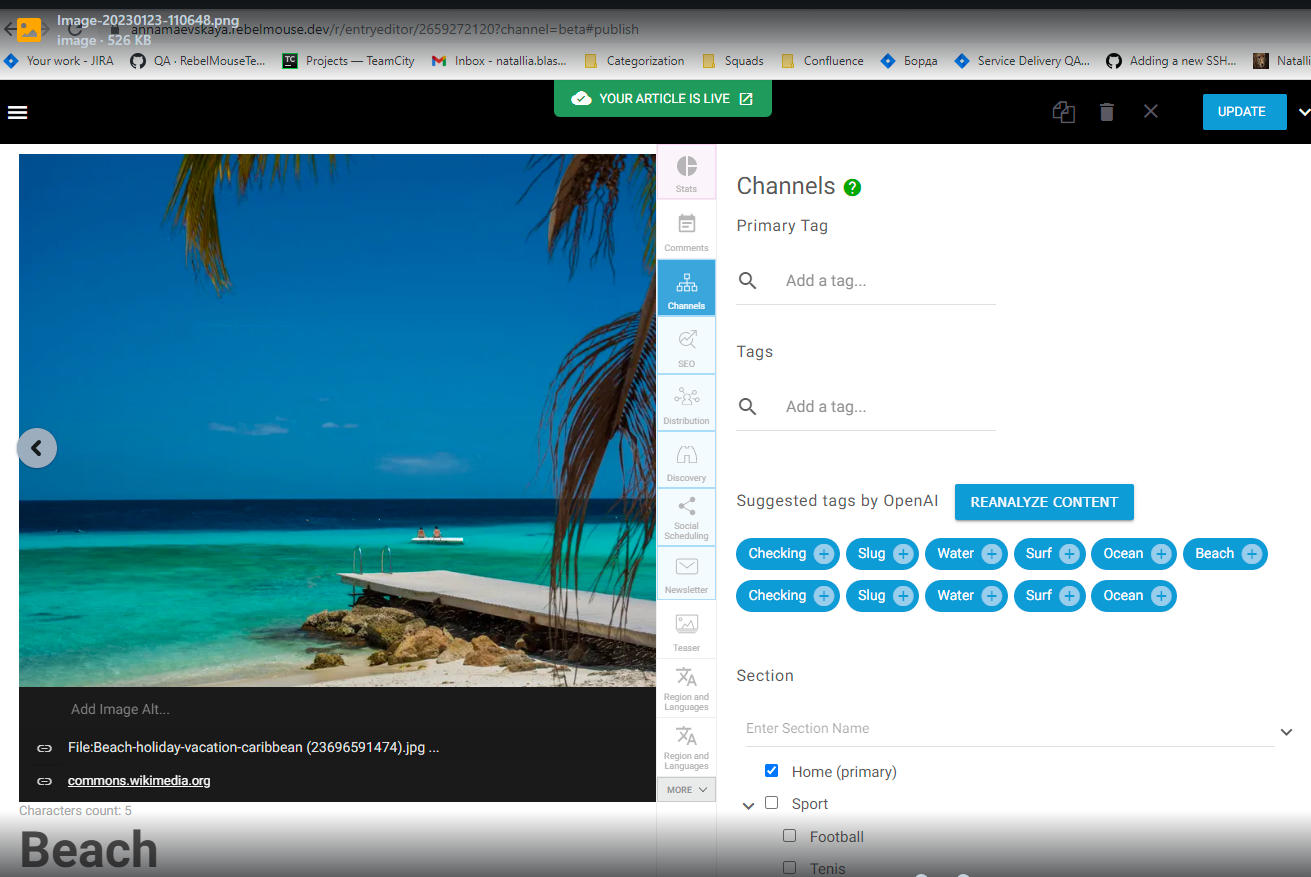Collapse the Sport section tree

pos(749,804)
